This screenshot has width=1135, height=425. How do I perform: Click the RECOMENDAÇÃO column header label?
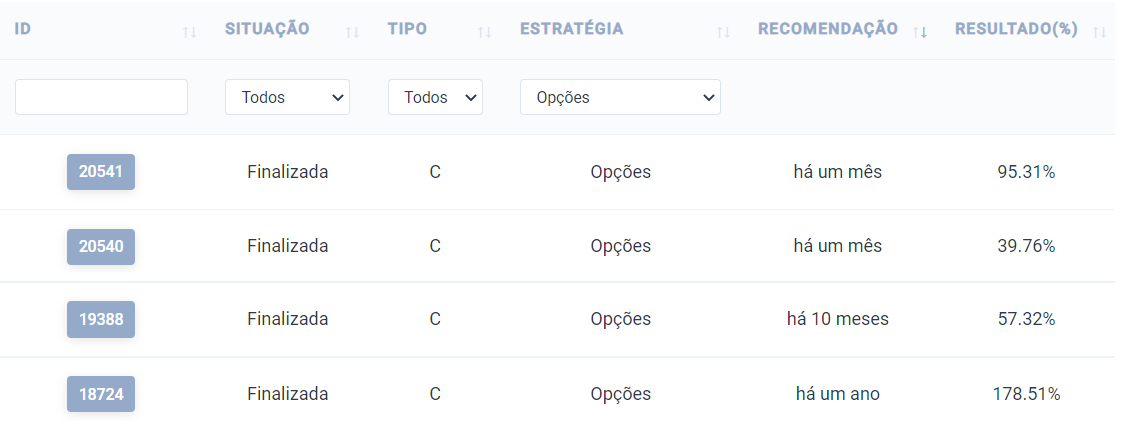827,29
